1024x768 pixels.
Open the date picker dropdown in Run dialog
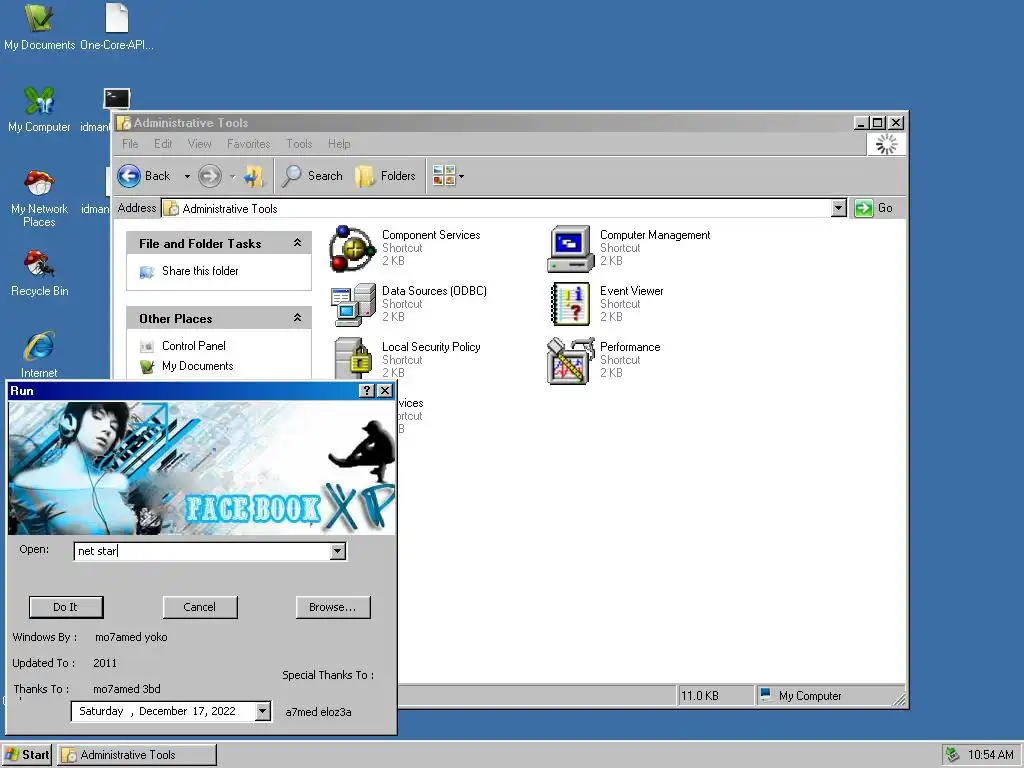tap(263, 711)
